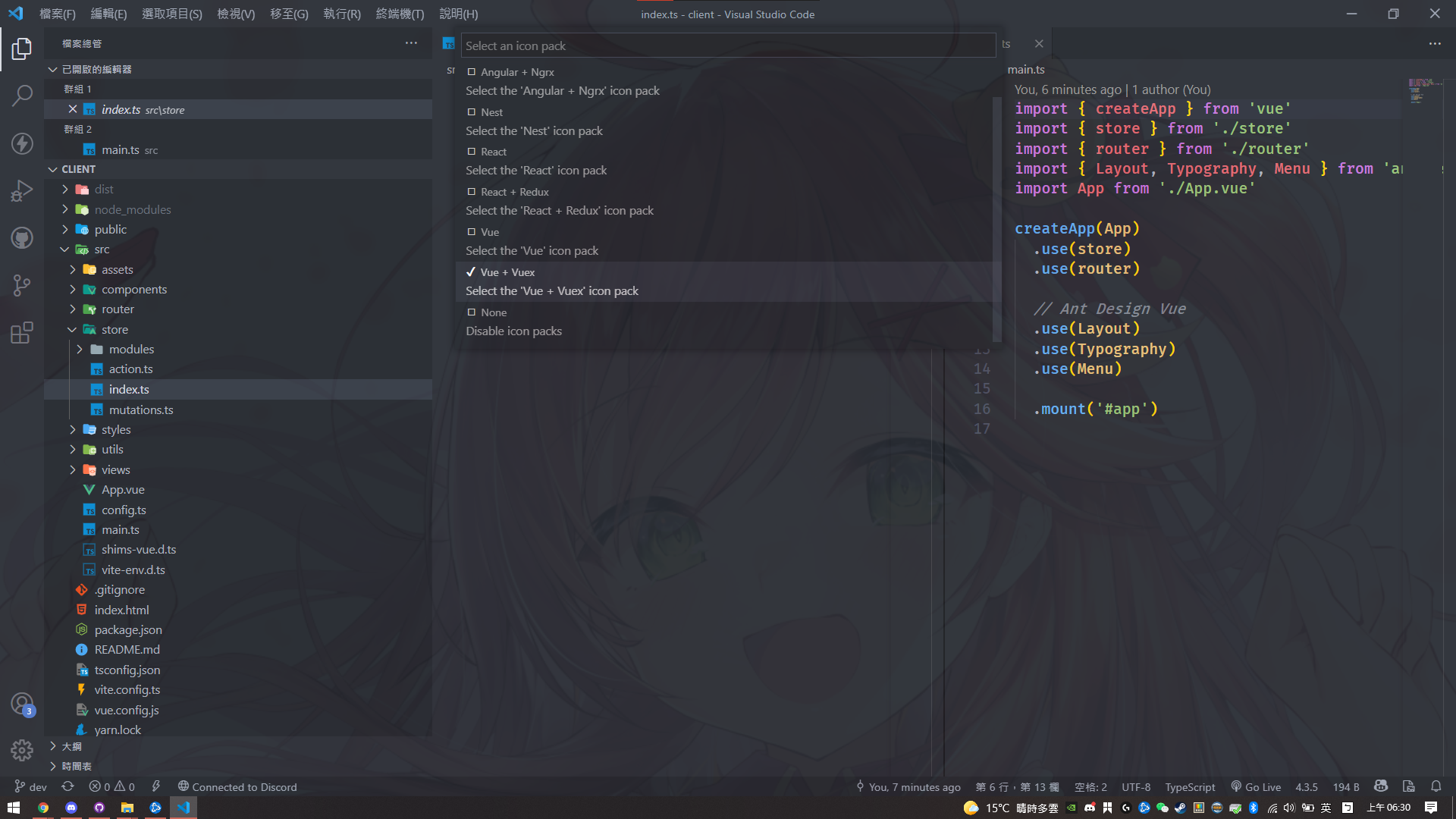Check the Angular + Ngrx icon pack
The width and height of the screenshot is (1456, 819).
click(x=471, y=72)
